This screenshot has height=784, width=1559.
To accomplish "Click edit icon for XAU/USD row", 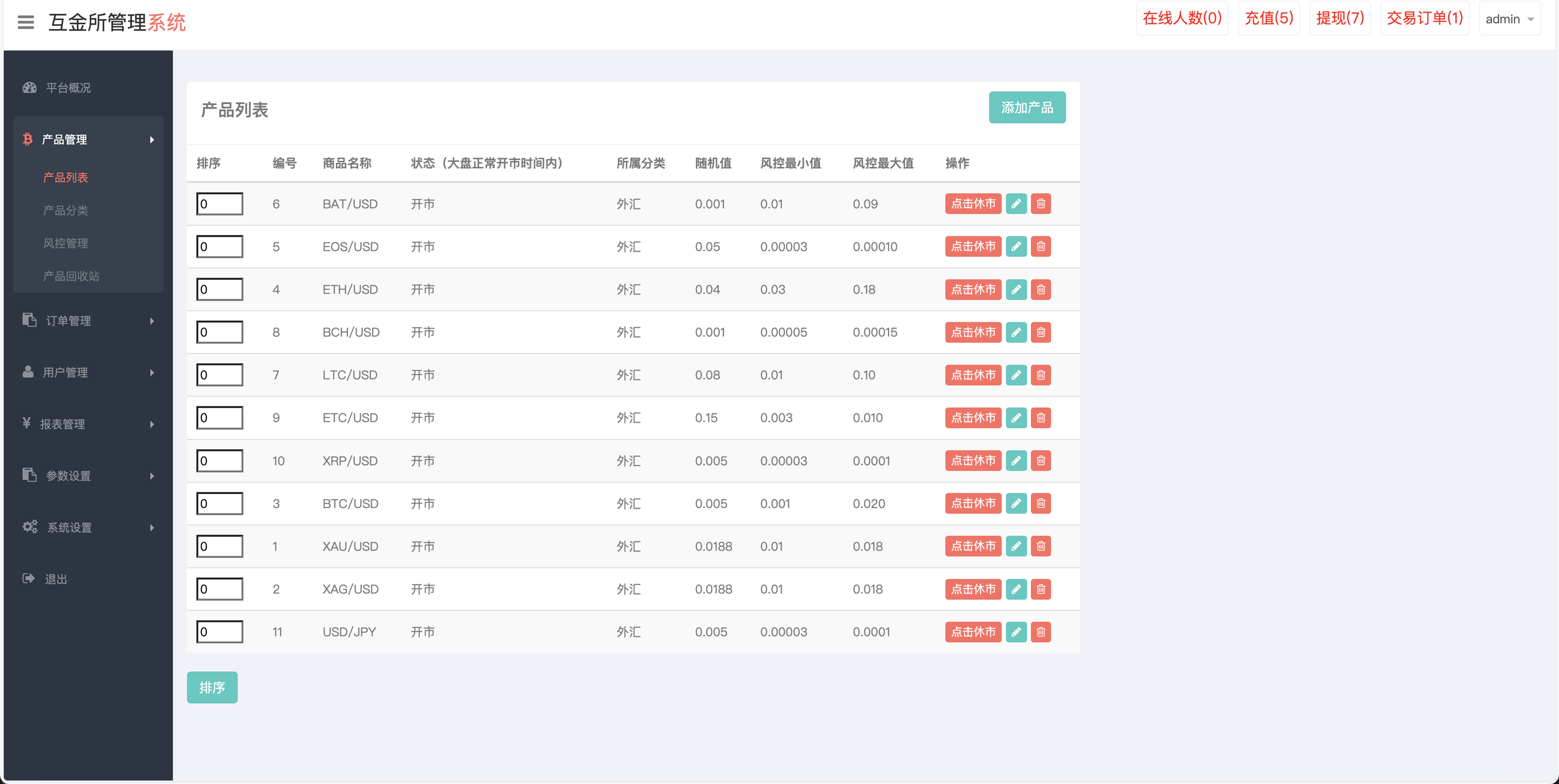I will [x=1016, y=546].
